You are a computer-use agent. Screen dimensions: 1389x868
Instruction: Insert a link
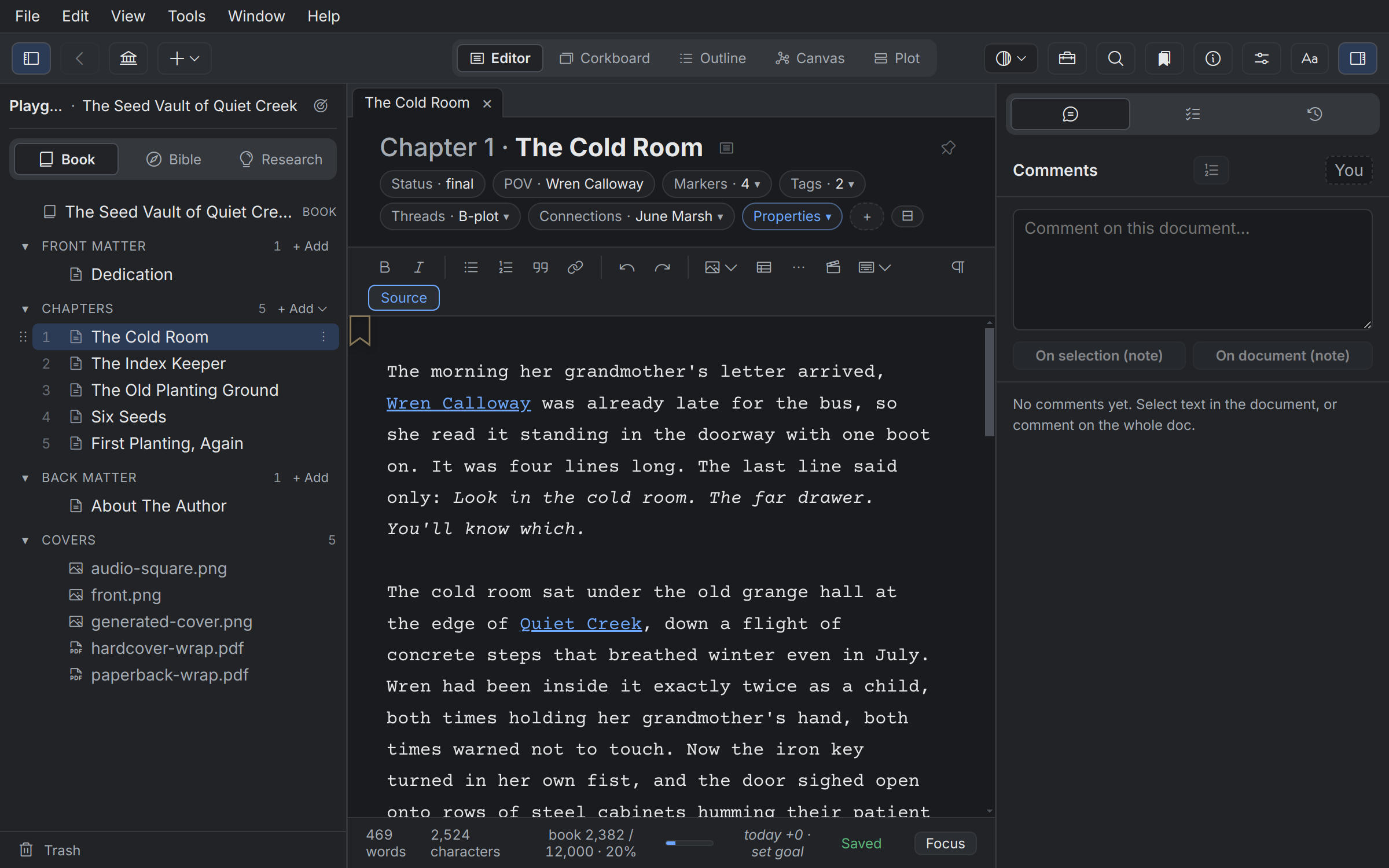point(575,267)
